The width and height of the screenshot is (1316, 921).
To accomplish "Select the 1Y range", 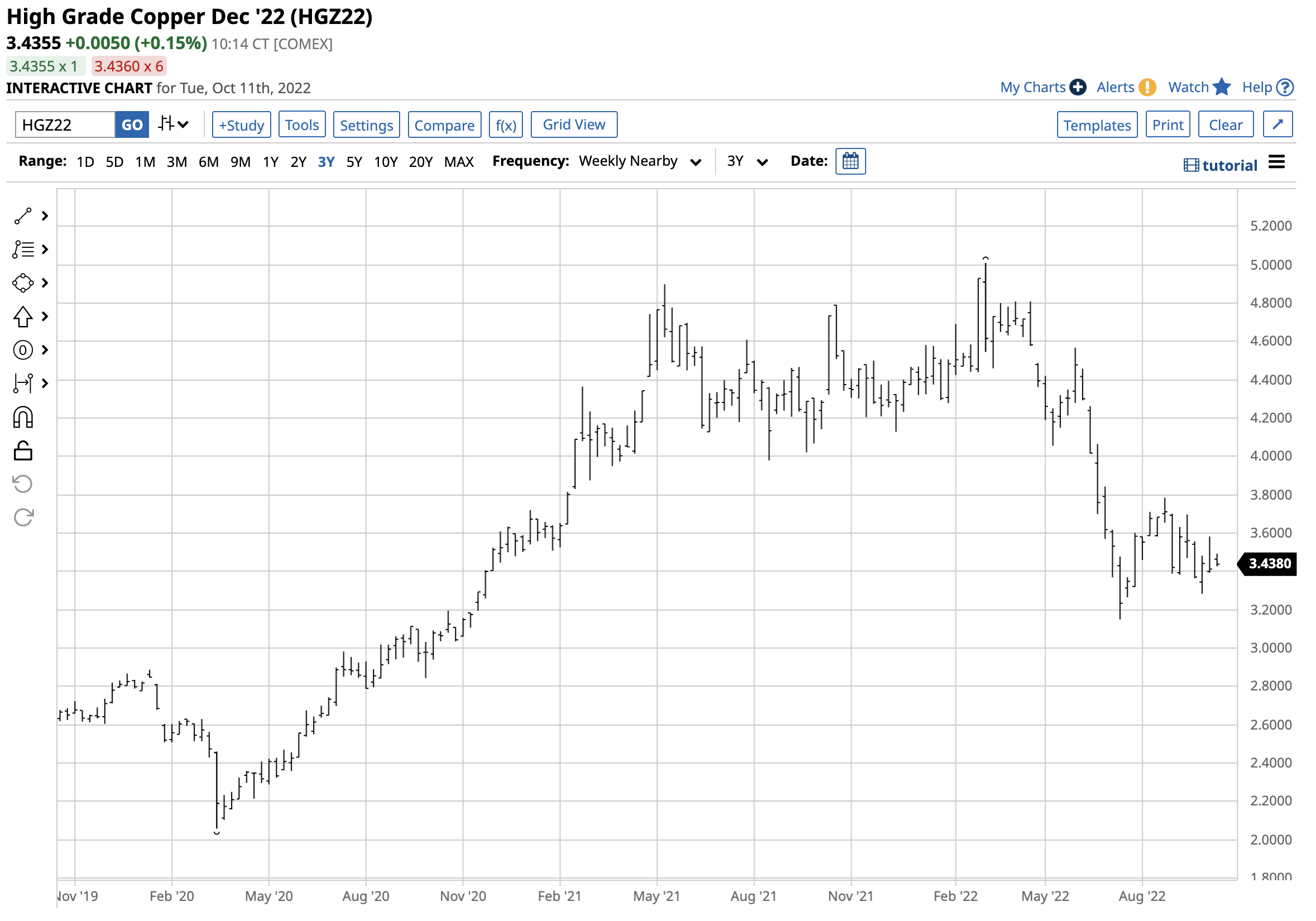I will (x=271, y=162).
